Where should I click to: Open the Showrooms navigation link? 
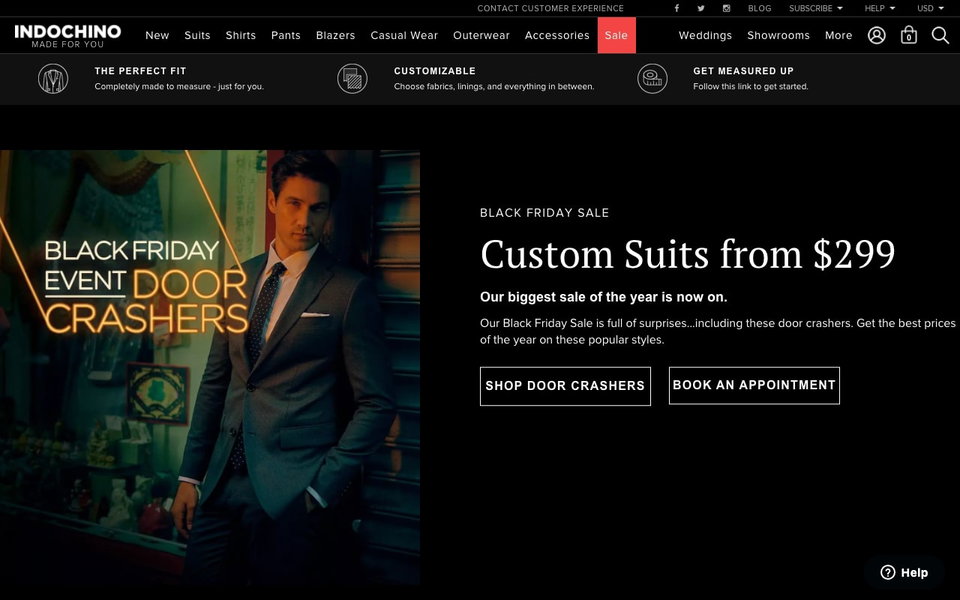pos(778,36)
